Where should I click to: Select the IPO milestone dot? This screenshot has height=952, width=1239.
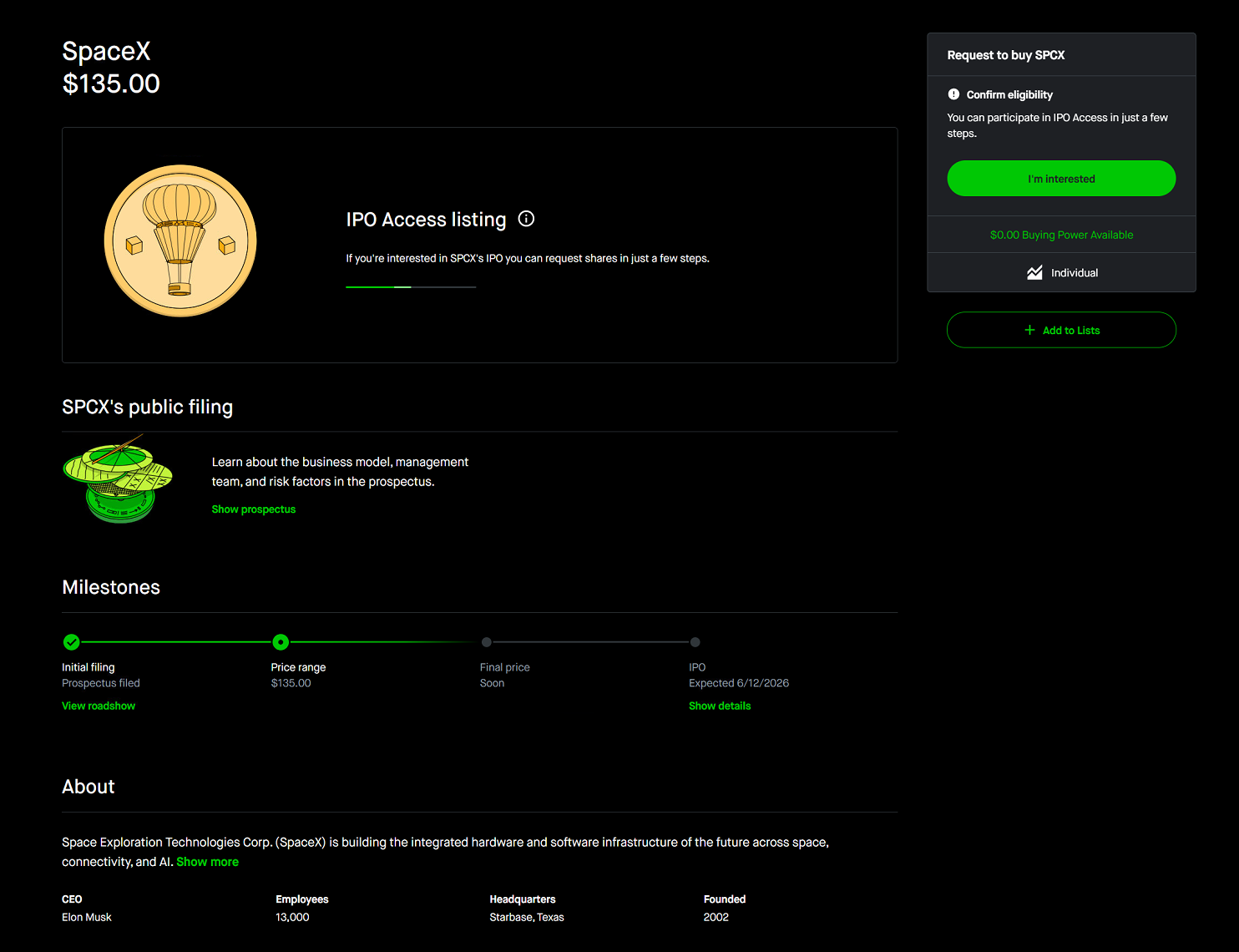pyautogui.click(x=695, y=642)
